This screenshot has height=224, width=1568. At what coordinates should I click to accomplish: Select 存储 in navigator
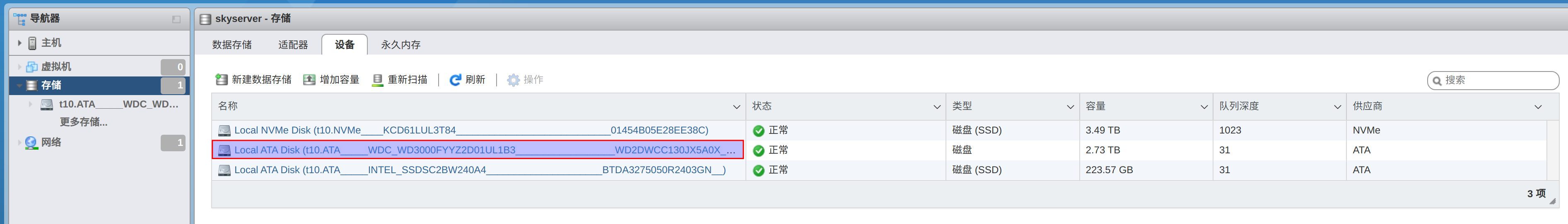click(51, 86)
